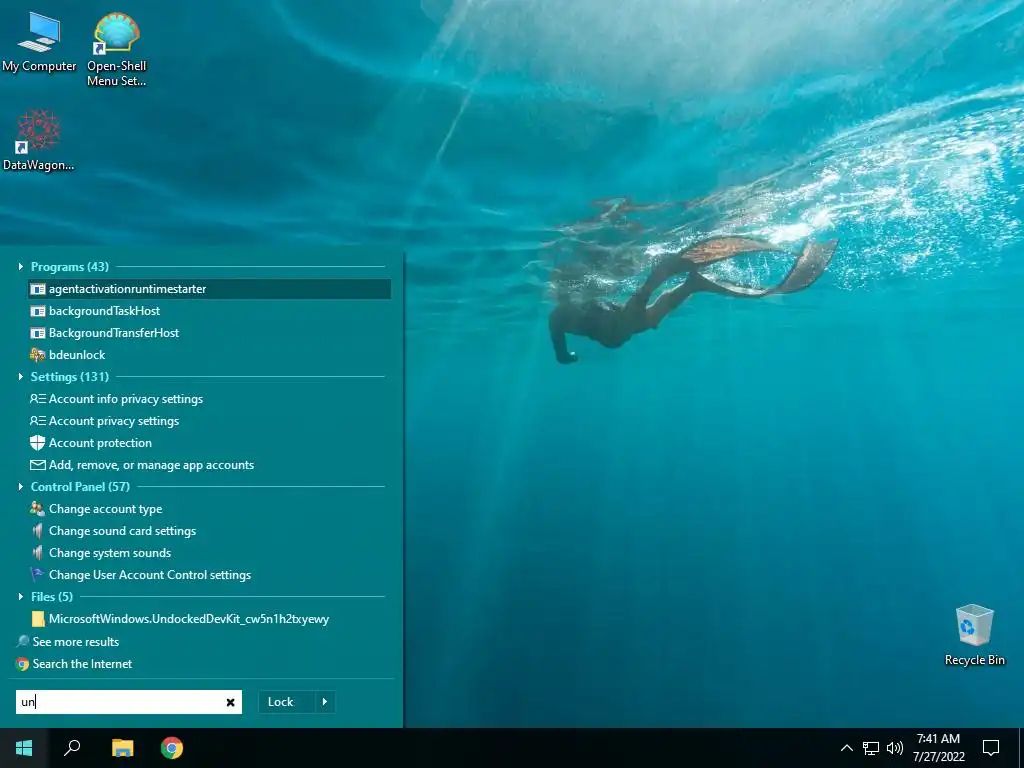Open taskbar search magnifier
The width and height of the screenshot is (1024, 768).
click(x=72, y=748)
